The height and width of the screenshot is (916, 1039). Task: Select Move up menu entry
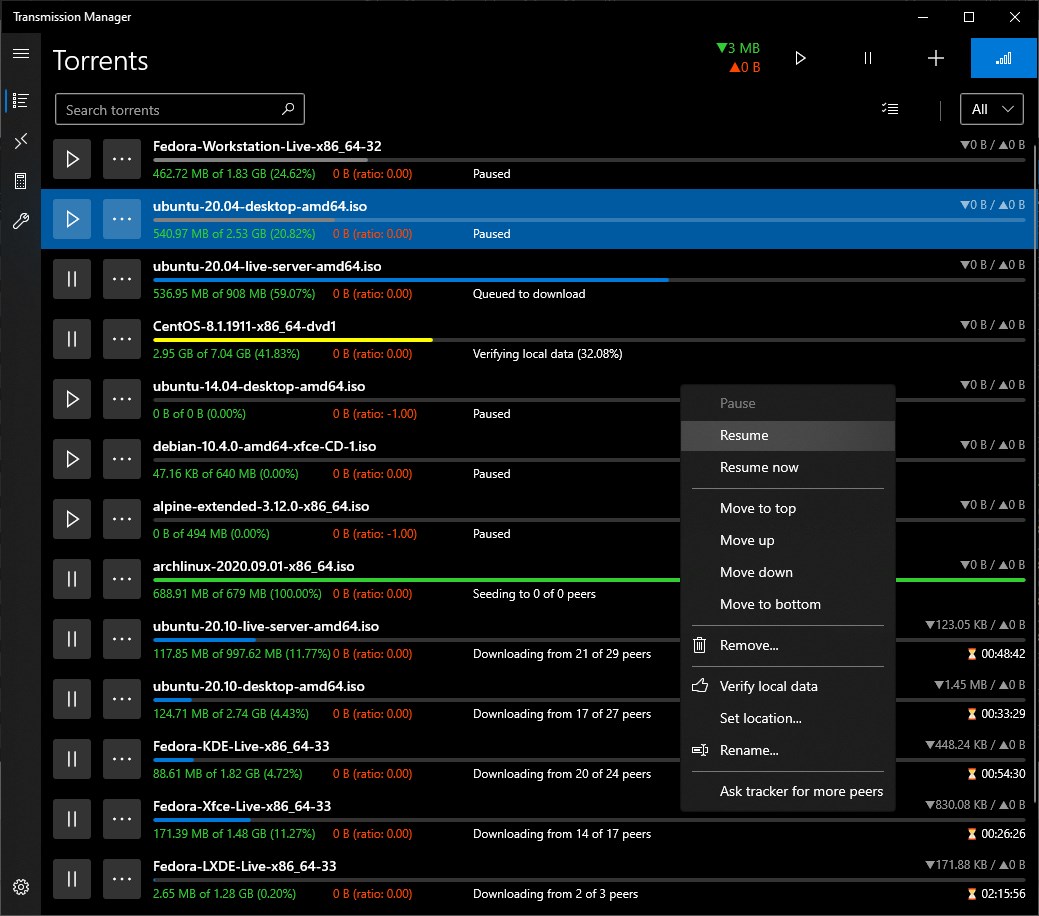788,540
